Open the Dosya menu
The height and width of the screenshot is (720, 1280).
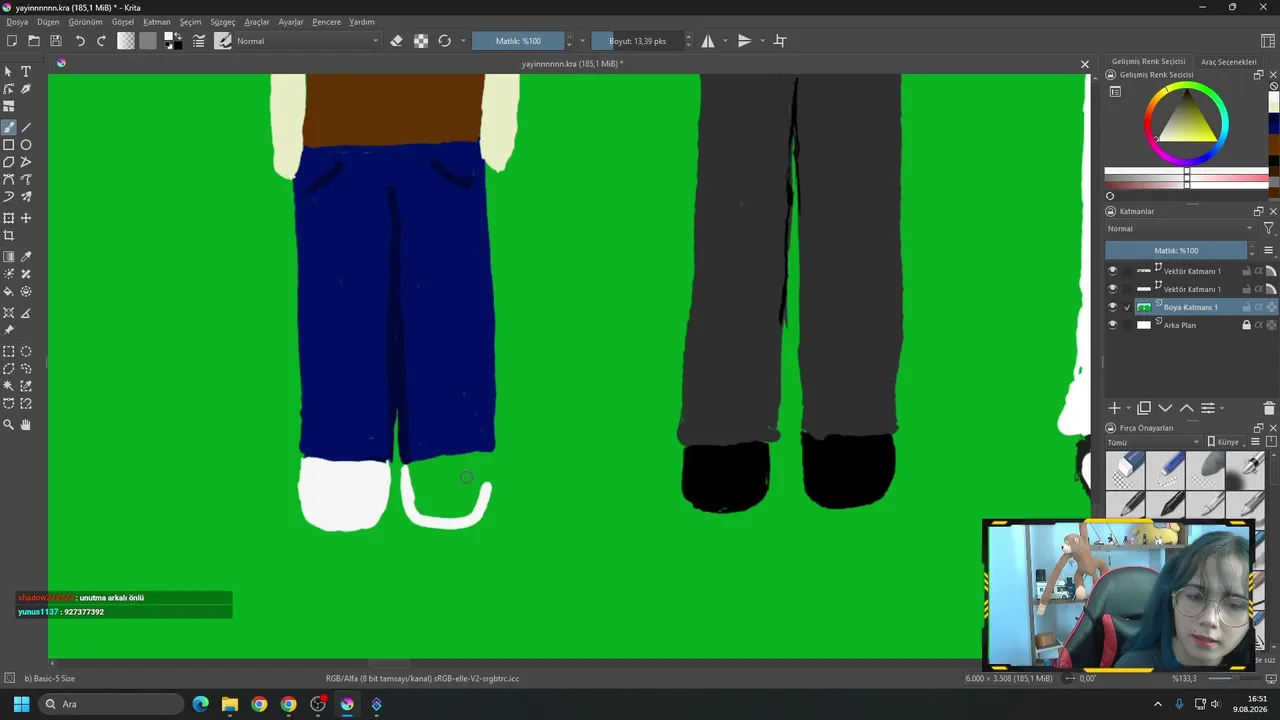[18, 22]
